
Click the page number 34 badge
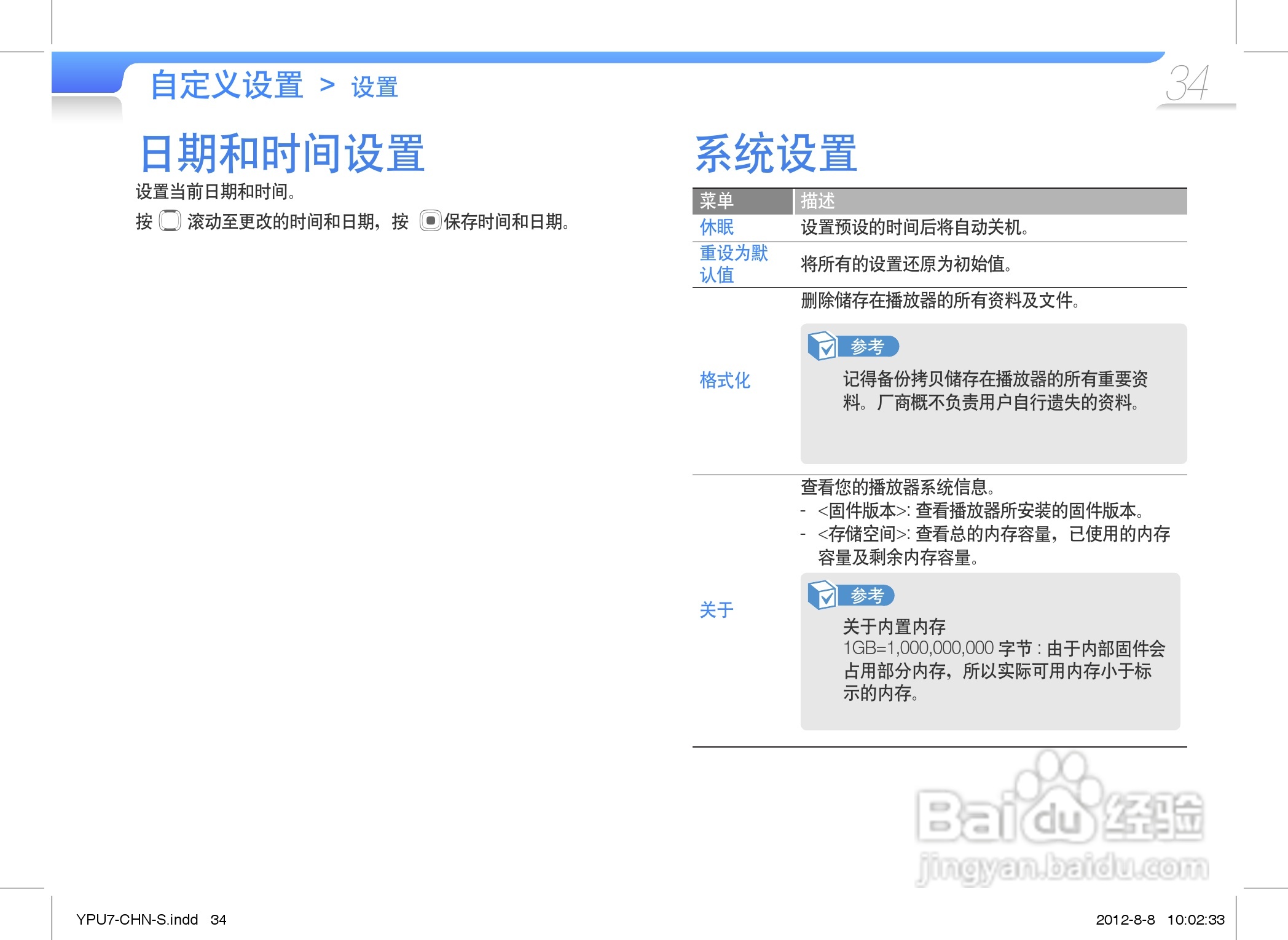pyautogui.click(x=1187, y=84)
